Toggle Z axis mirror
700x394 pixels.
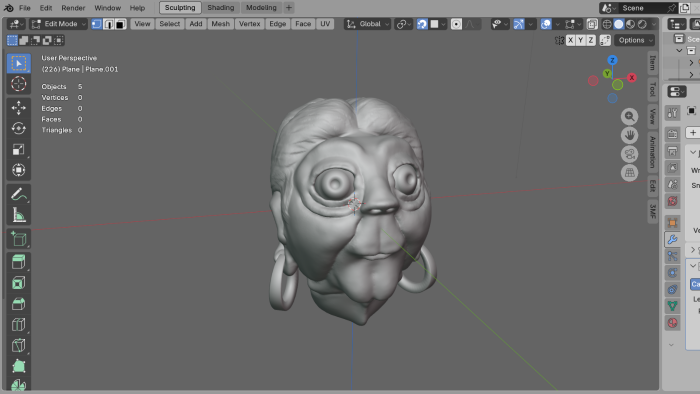click(x=591, y=40)
